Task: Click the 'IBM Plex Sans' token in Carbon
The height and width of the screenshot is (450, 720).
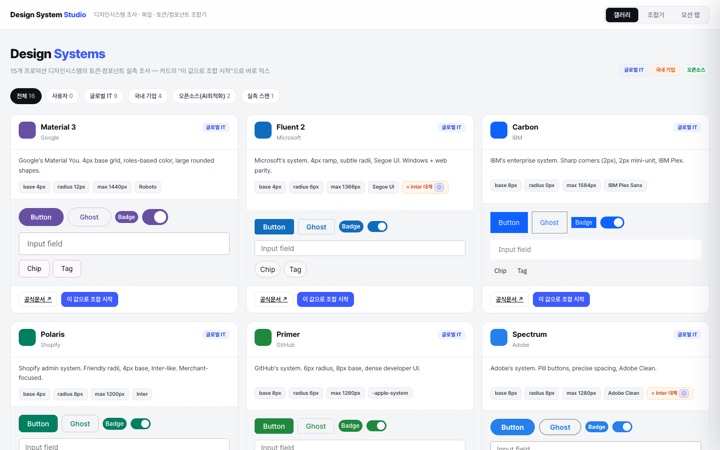Action: click(x=625, y=186)
